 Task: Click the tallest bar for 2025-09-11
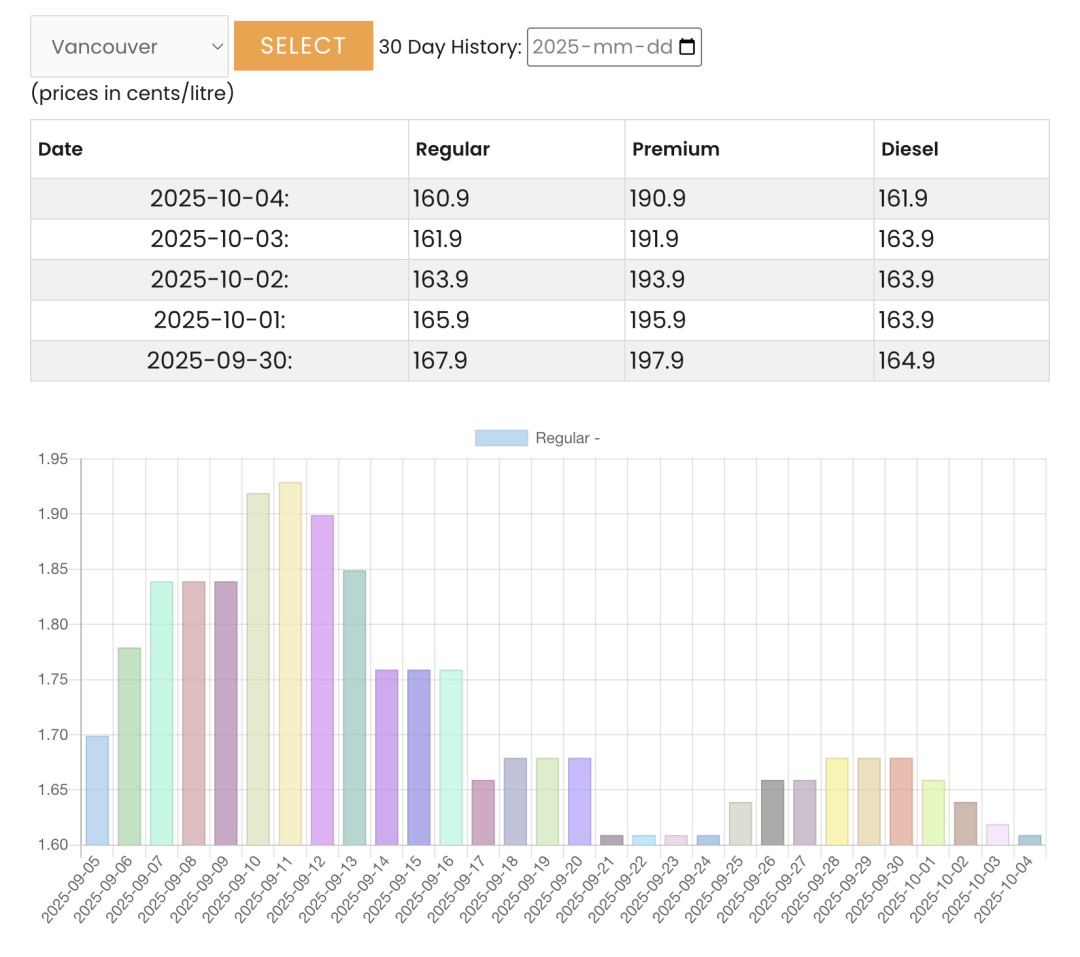290,663
